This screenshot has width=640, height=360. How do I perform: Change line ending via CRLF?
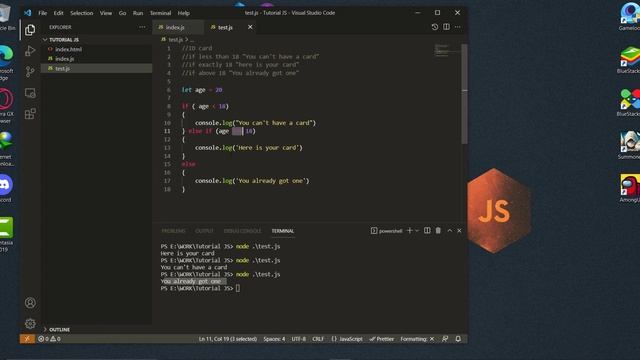(318, 339)
